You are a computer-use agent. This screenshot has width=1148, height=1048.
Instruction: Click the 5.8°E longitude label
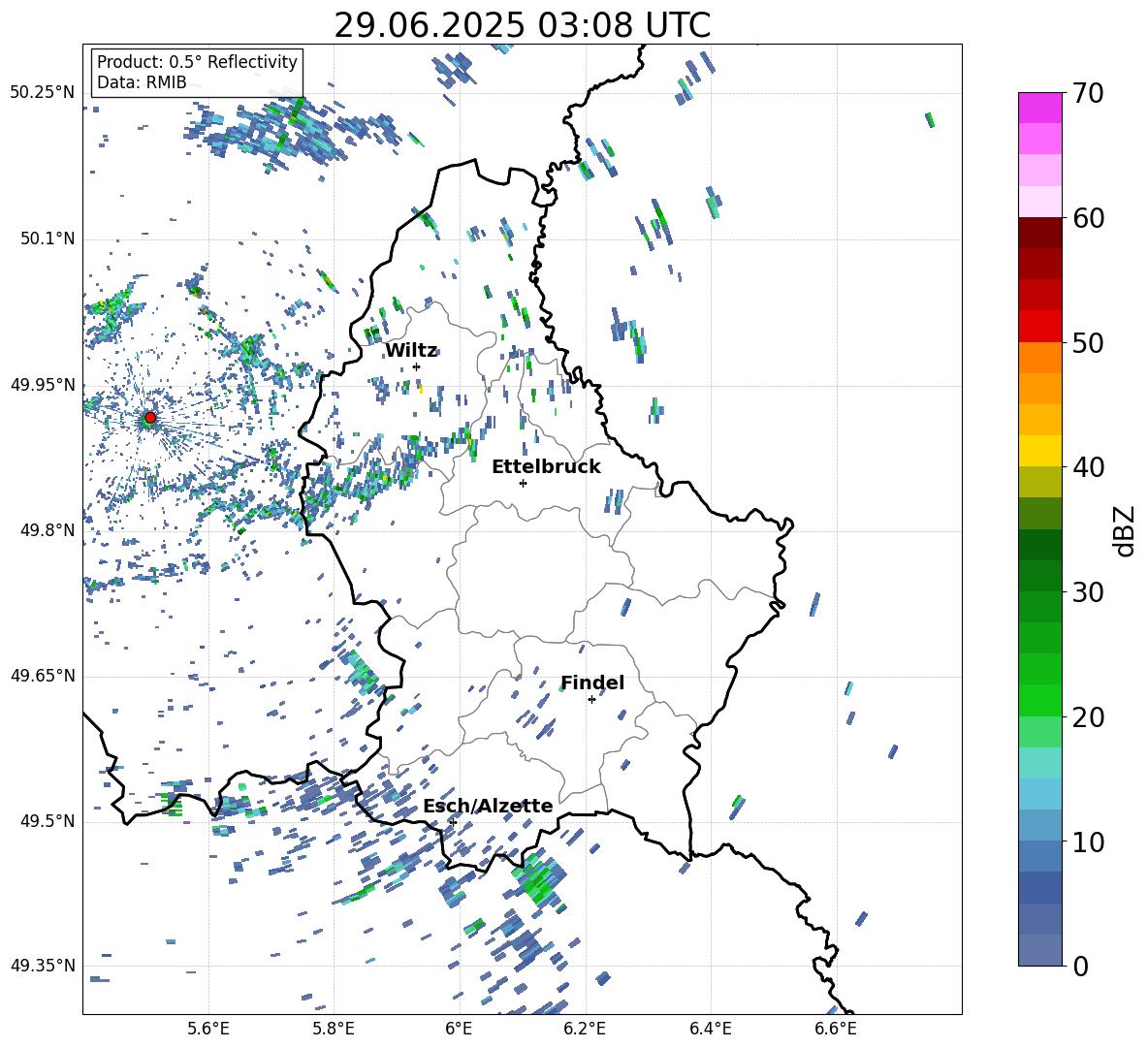334,1029
